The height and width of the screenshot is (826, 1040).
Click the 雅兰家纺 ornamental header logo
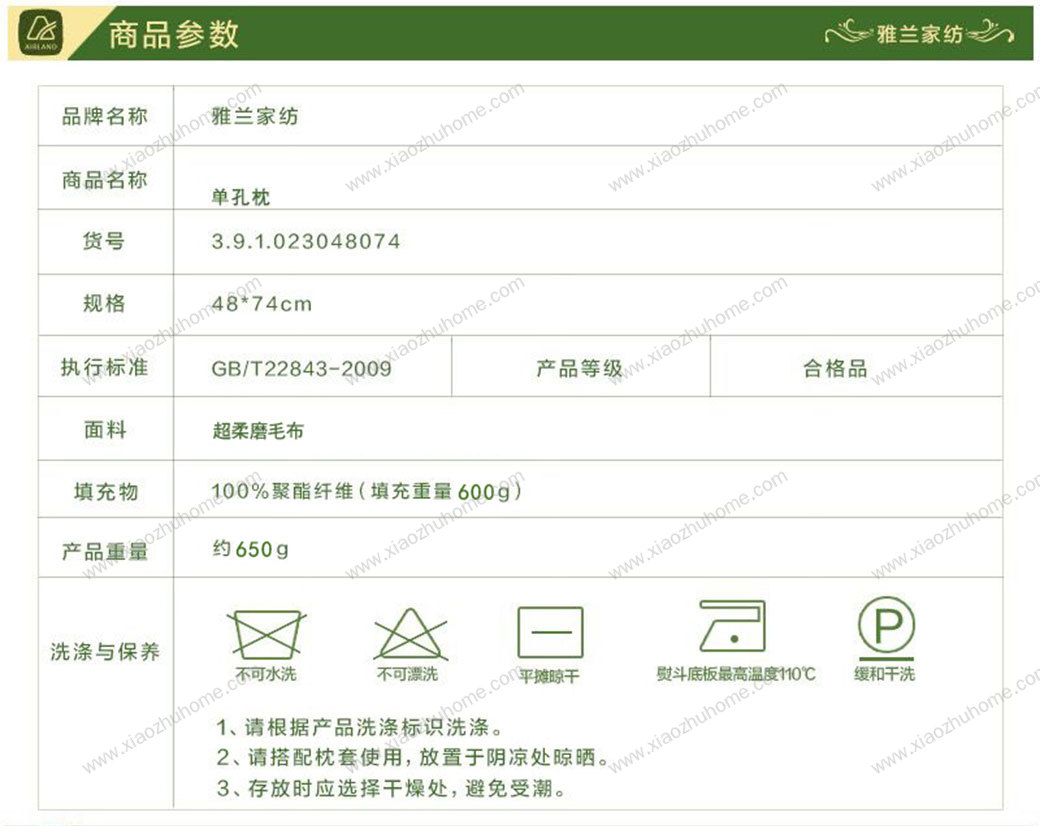tap(919, 33)
